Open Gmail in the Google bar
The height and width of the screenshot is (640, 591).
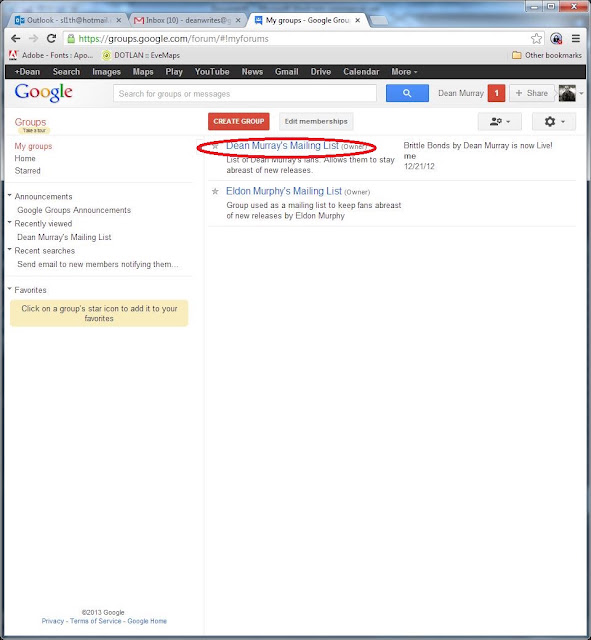(x=287, y=72)
